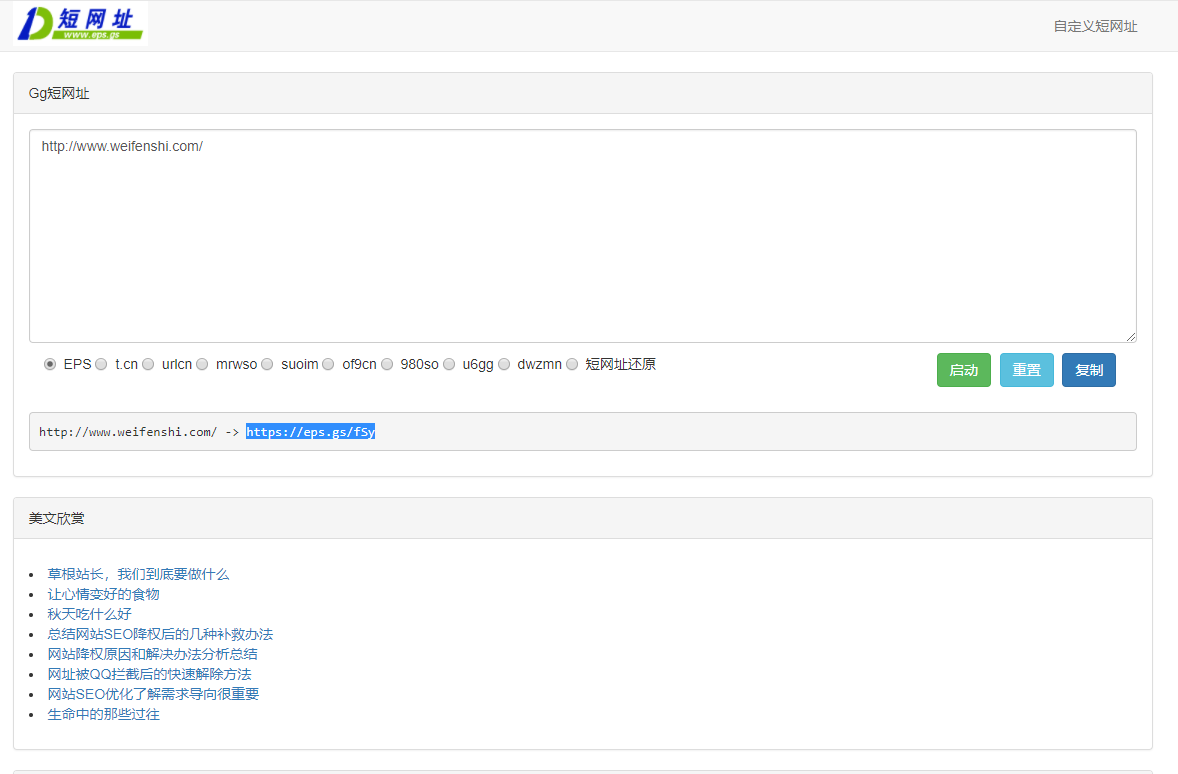Select the urlcn service option
This screenshot has width=1178, height=774.
(148, 364)
